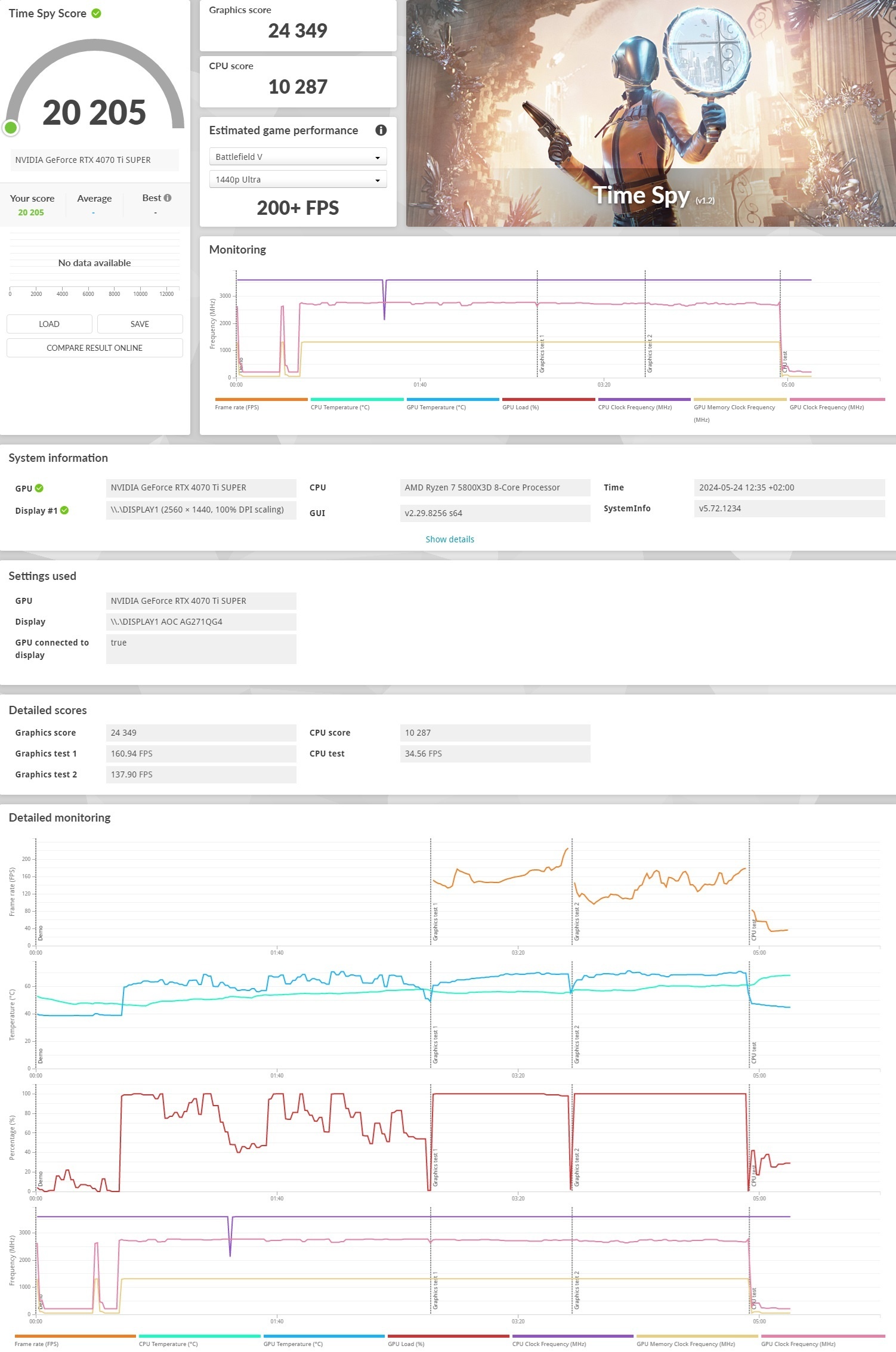Image resolution: width=896 pixels, height=1352 pixels.
Task: Click the CPU field AMD Ryzen 7 5800X3D
Action: tap(495, 488)
